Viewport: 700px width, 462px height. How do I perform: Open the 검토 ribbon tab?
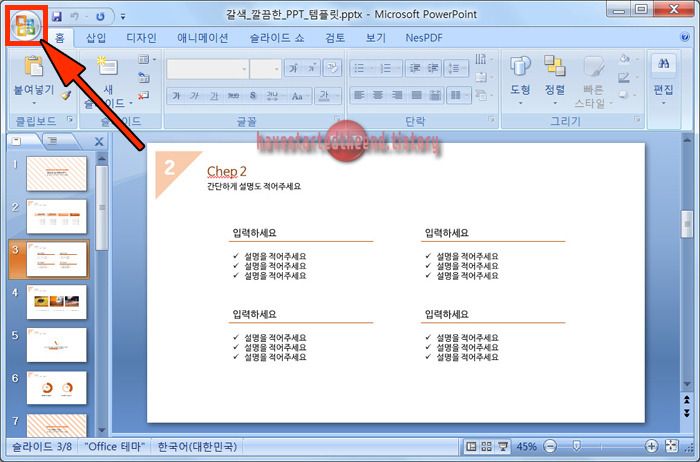pos(335,38)
